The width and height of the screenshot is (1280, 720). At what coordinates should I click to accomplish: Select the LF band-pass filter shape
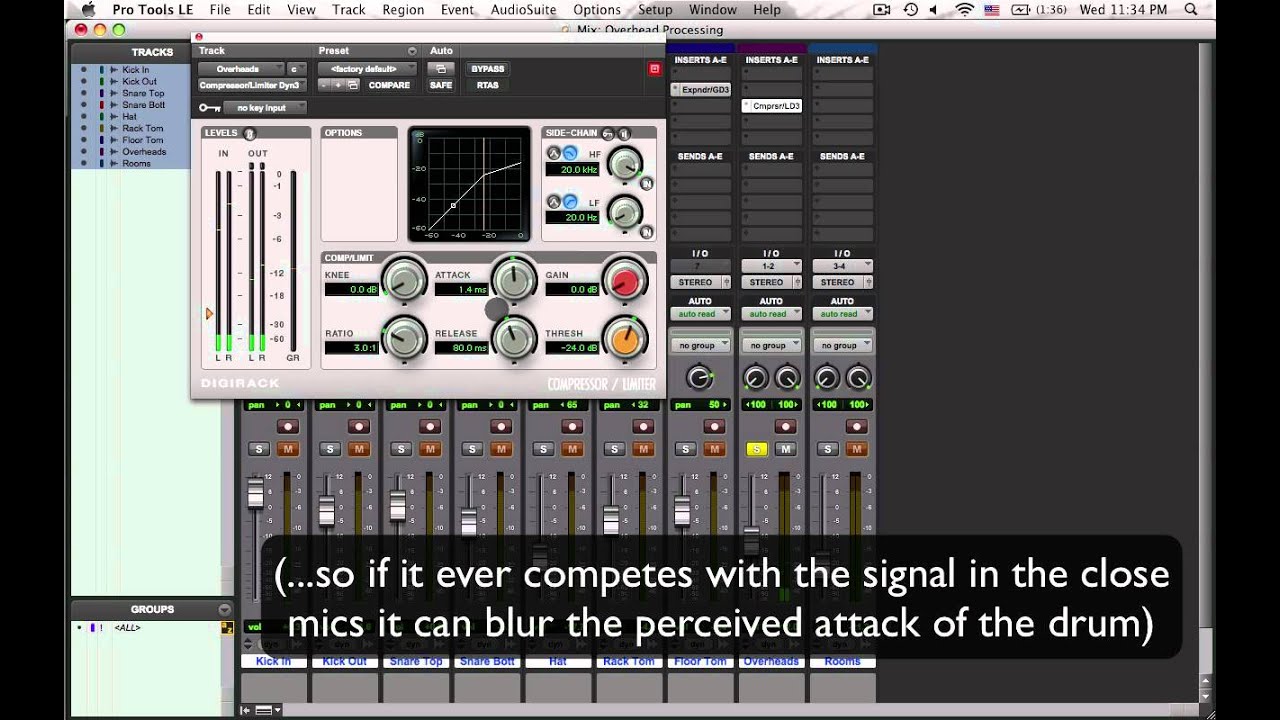coord(553,202)
